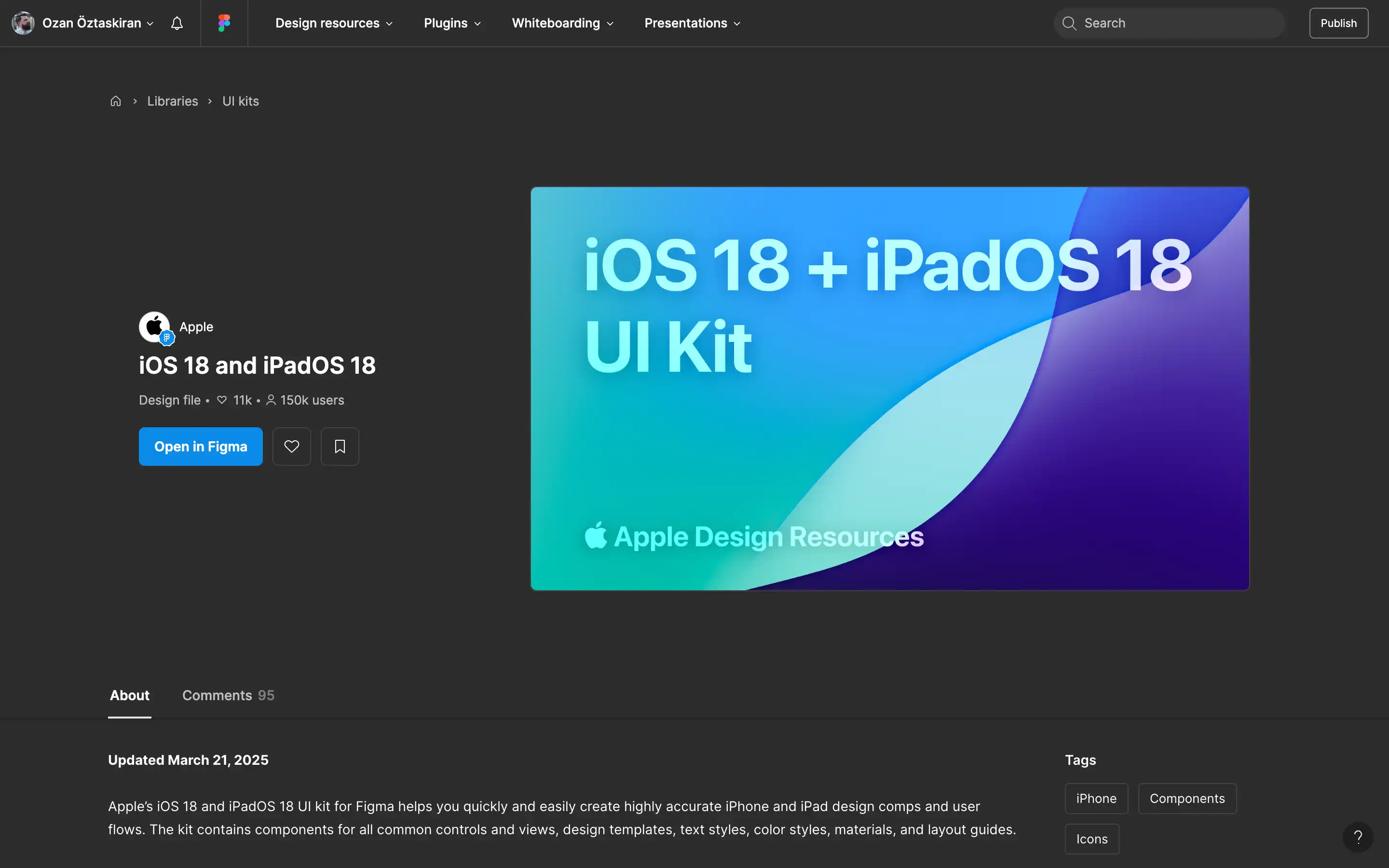This screenshot has height=868, width=1389.
Task: Open the notifications bell
Action: 177,23
